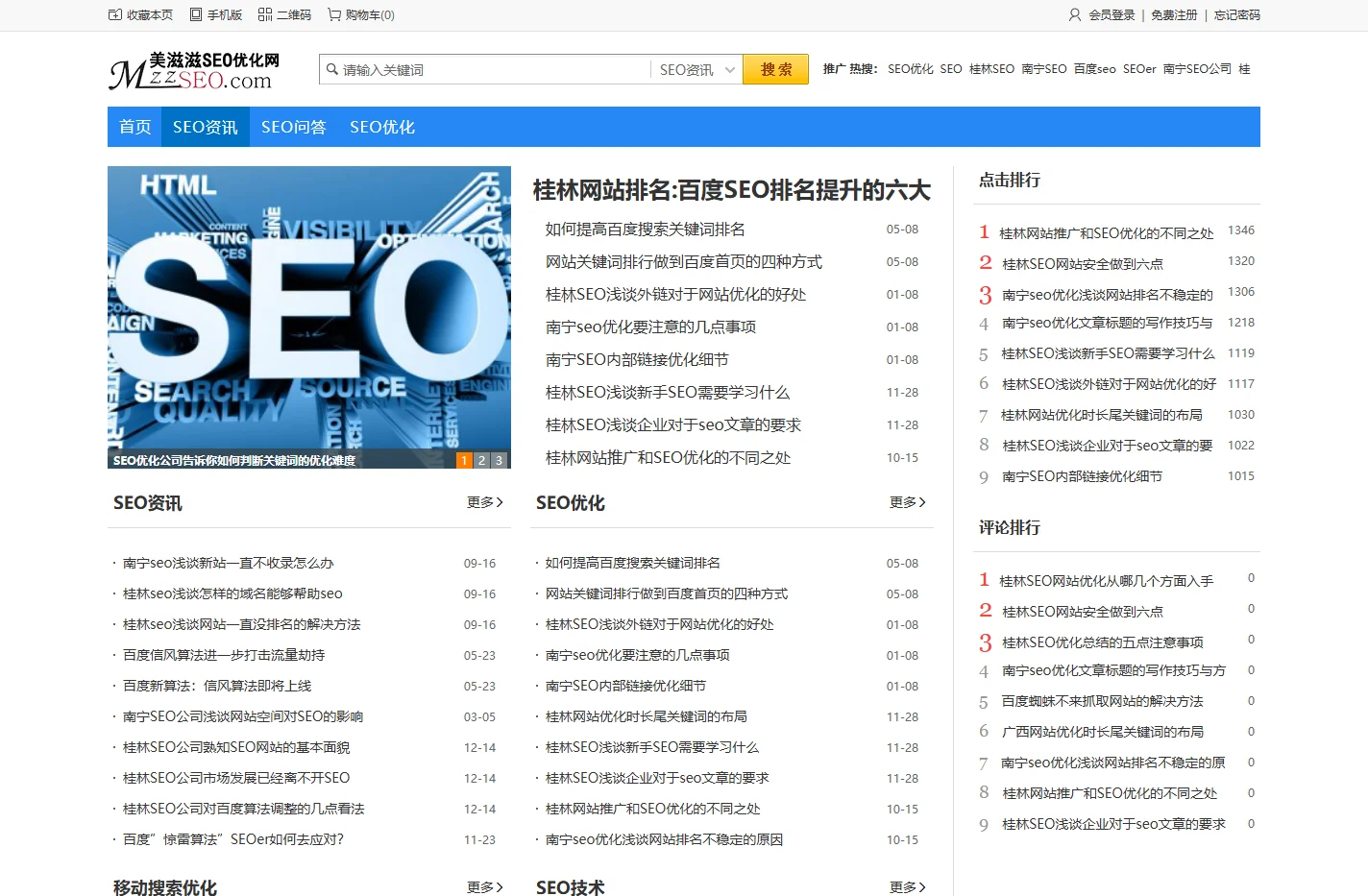The image size is (1368, 896).
Task: Open headline 桂林网站排名:百度SEO排名提升的六大
Action: click(x=732, y=190)
